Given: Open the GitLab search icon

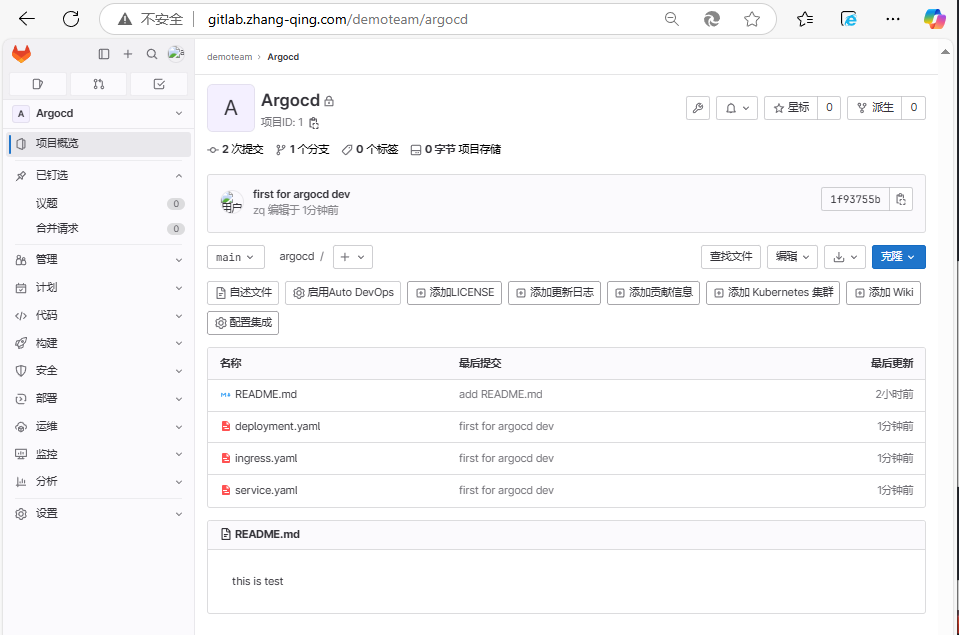Looking at the screenshot, I should [152, 54].
